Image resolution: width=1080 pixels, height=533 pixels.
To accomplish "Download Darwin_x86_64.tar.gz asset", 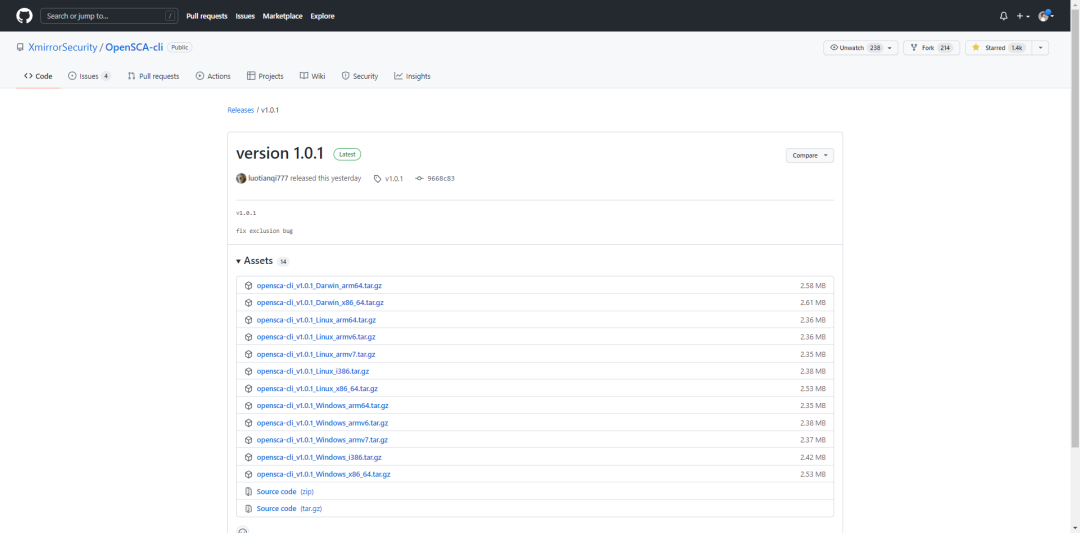I will 320,302.
